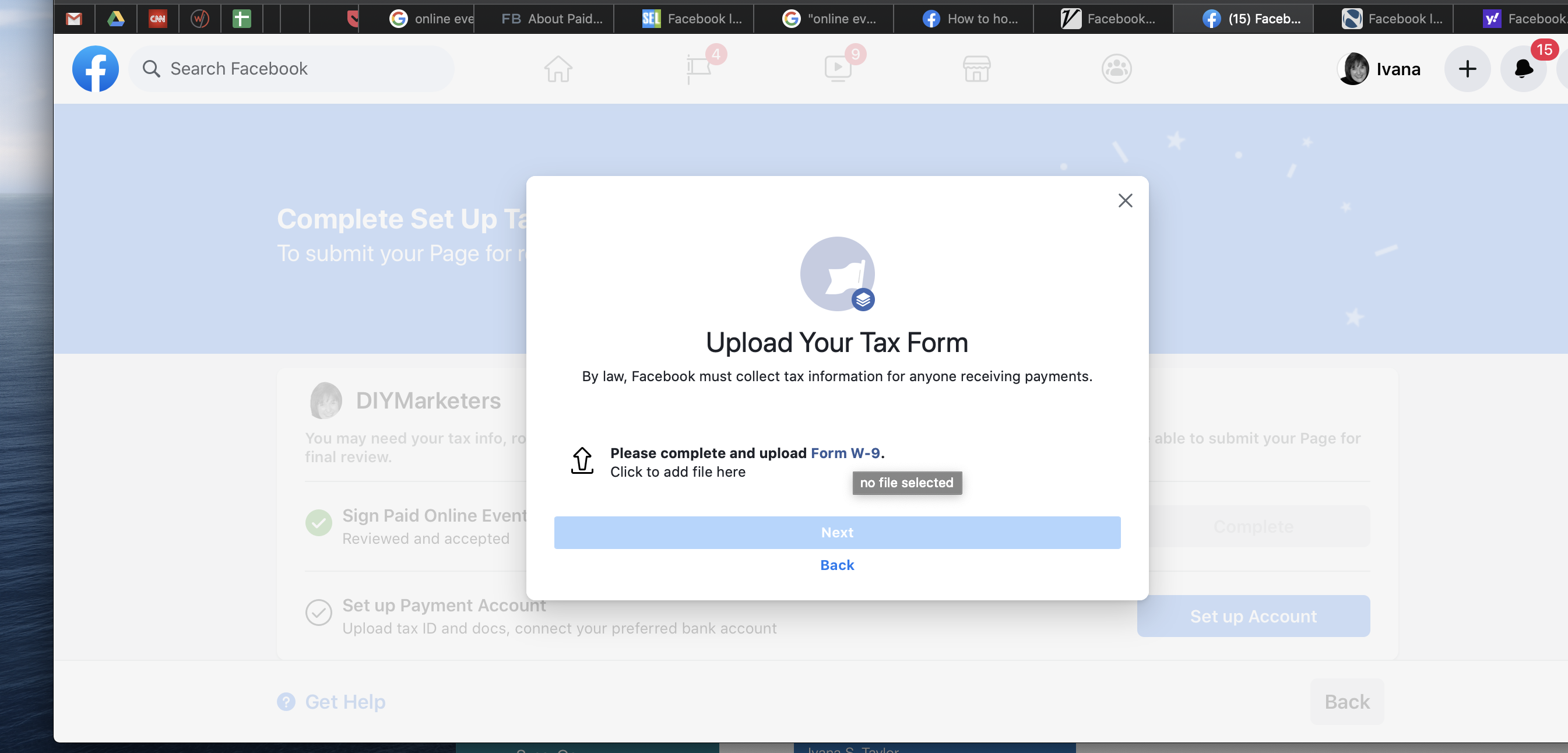Go to Facebook Home feed icon
This screenshot has height=753, width=1568.
[558, 69]
